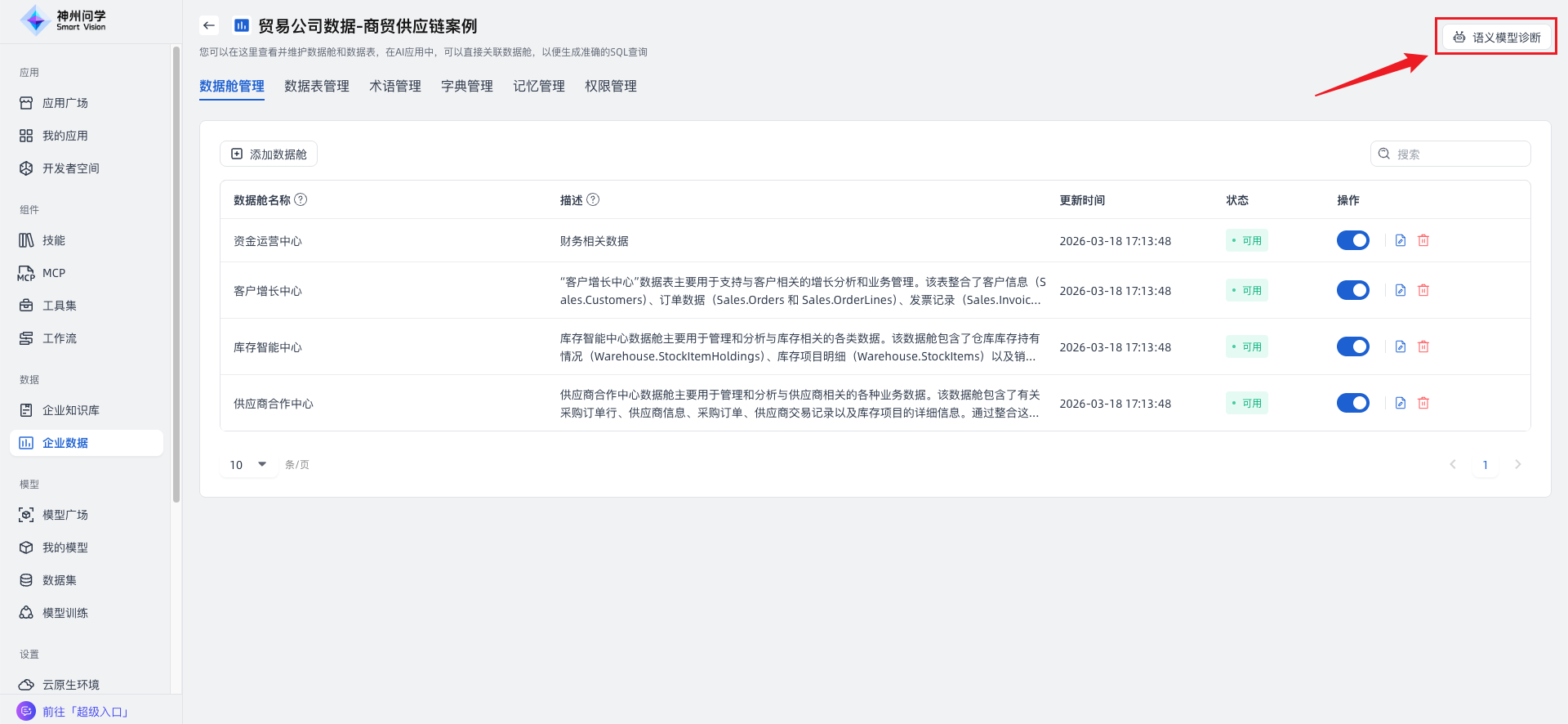Click help icon beside 描述 header
This screenshot has width=1568, height=724.
coord(593,199)
